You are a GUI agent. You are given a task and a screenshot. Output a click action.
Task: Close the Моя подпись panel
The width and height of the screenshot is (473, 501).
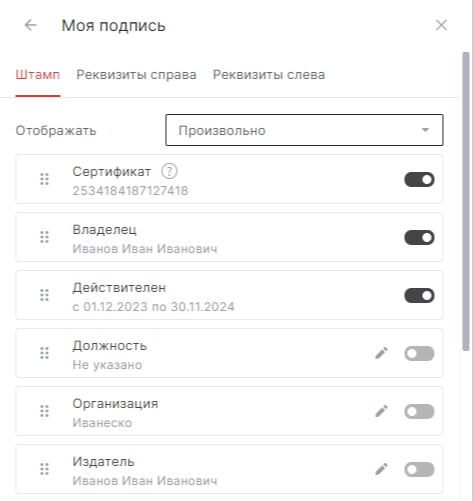pyautogui.click(x=441, y=25)
